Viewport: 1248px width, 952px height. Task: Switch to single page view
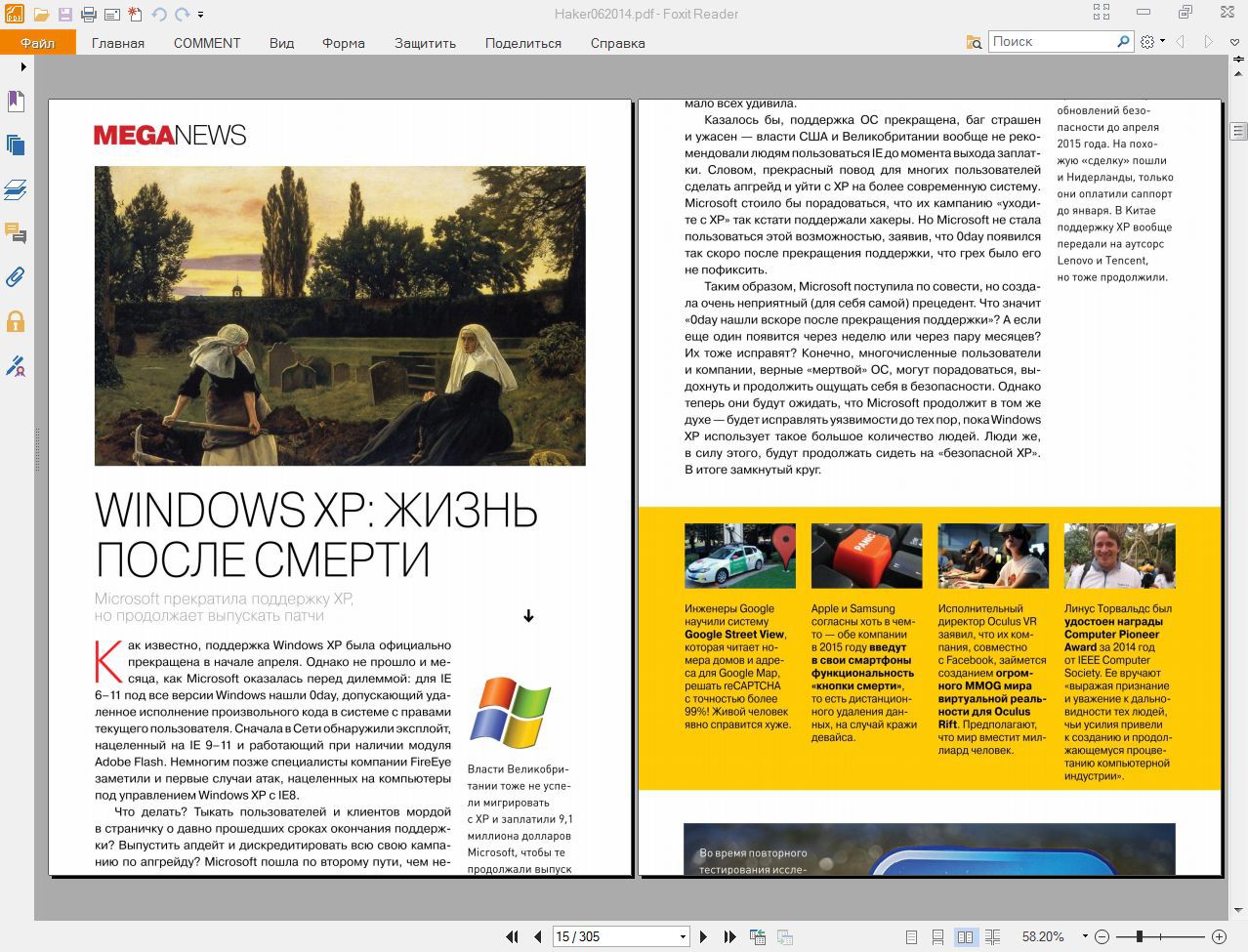[x=911, y=937]
